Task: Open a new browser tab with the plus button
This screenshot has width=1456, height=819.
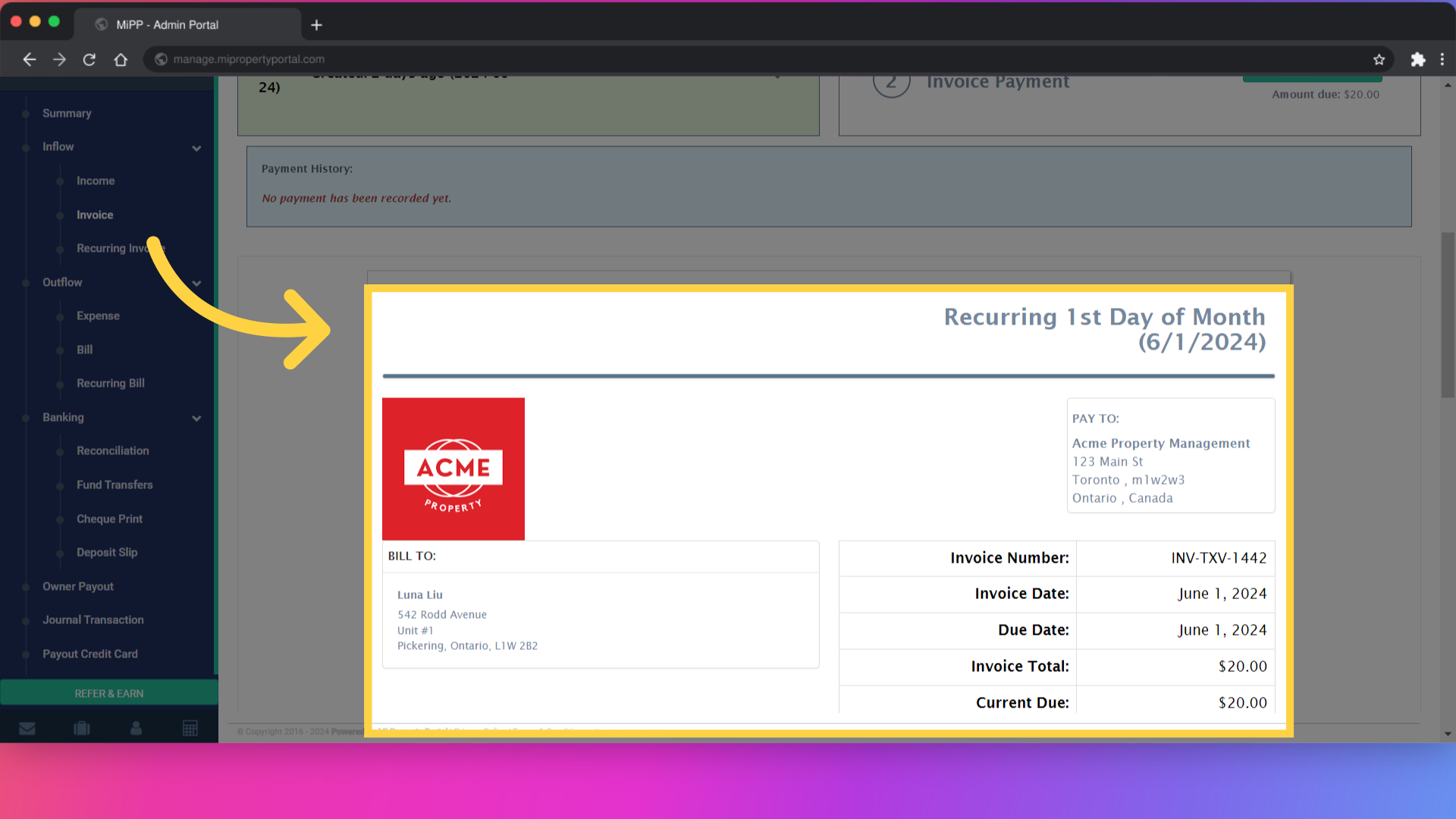Action: 316,24
